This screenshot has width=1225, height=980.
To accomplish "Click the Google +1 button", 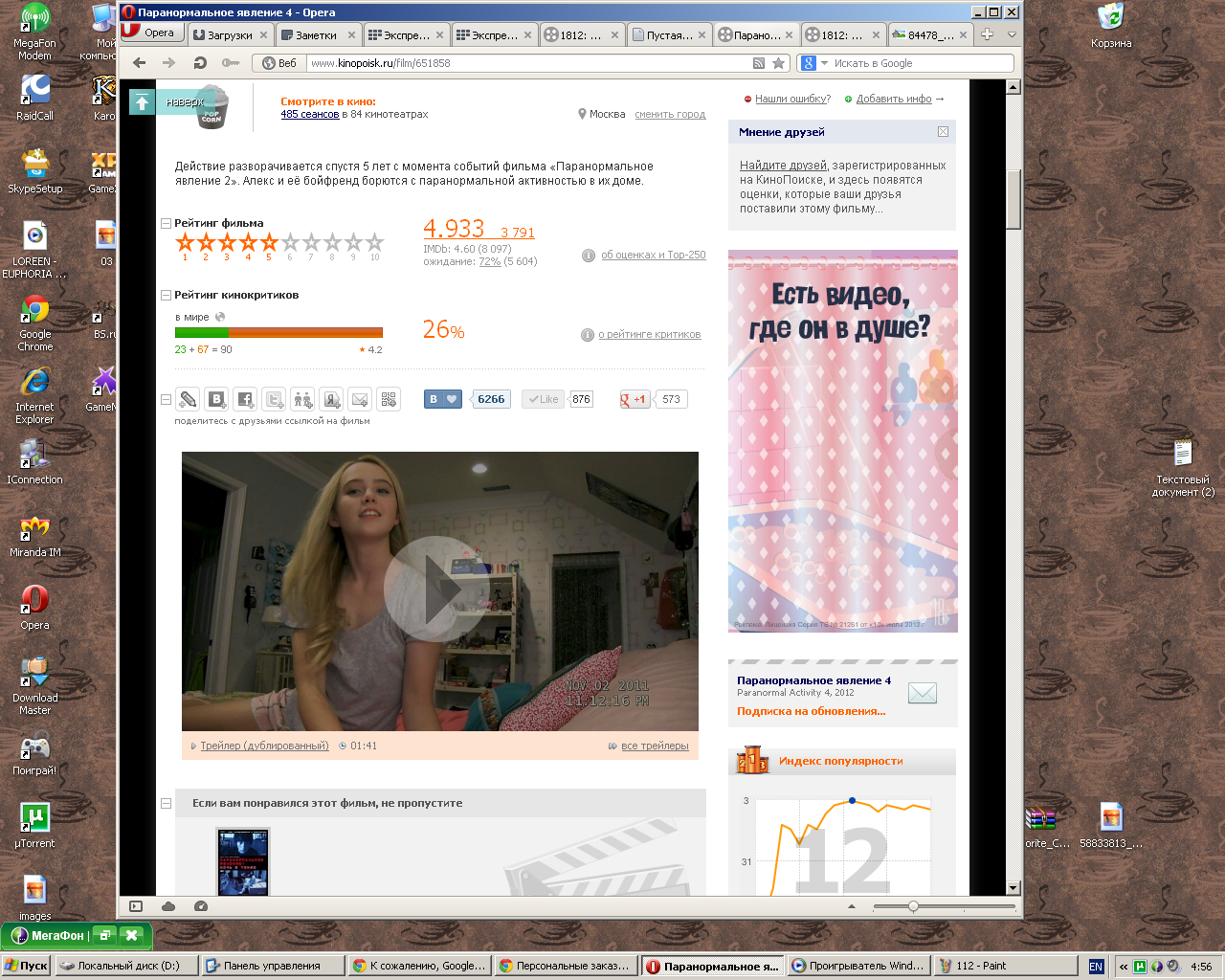I will [x=635, y=399].
